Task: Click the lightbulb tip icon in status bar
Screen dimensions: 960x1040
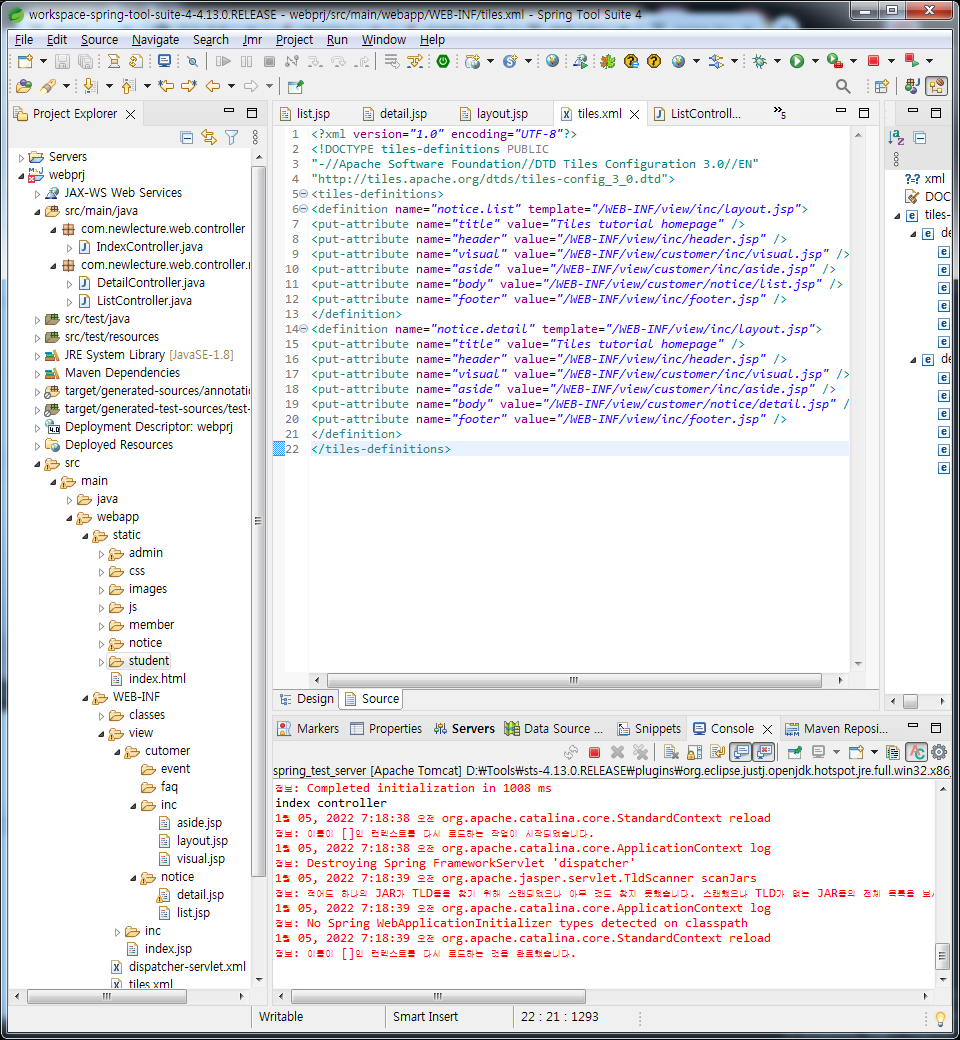Action: 940,1017
